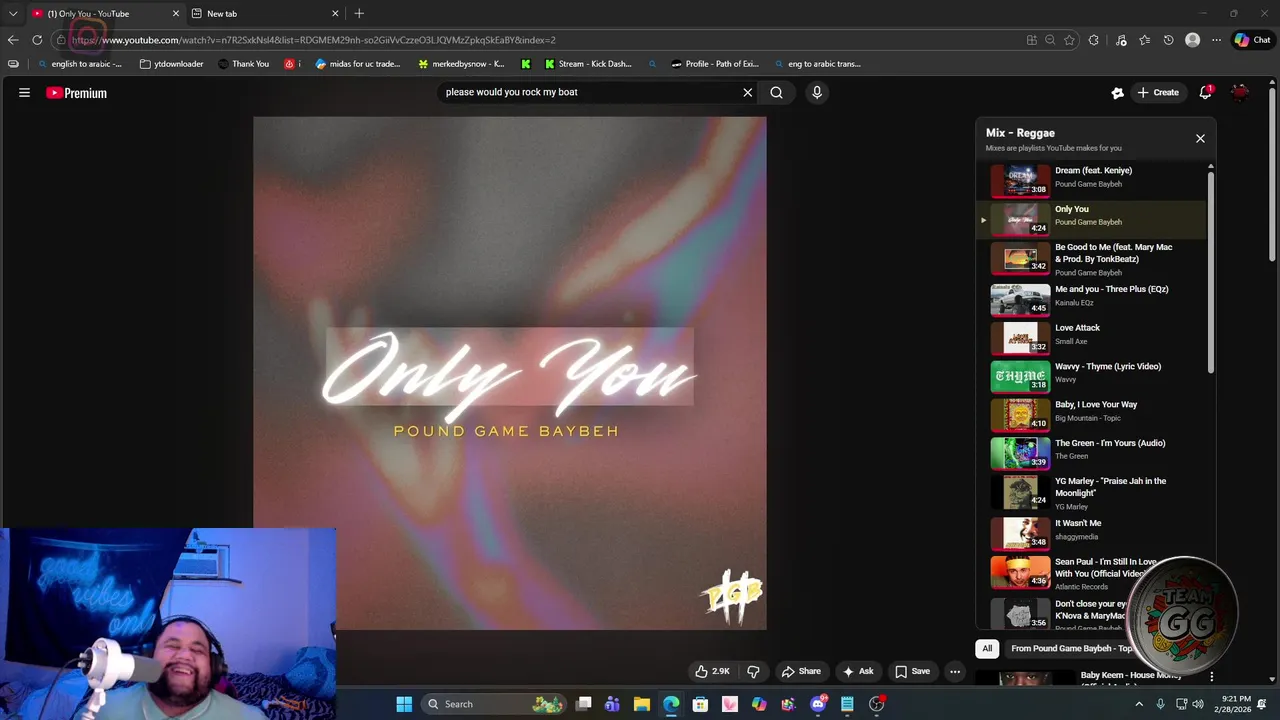This screenshot has height=720, width=1280.
Task: Add page to favorites with star icon
Action: tap(1069, 40)
